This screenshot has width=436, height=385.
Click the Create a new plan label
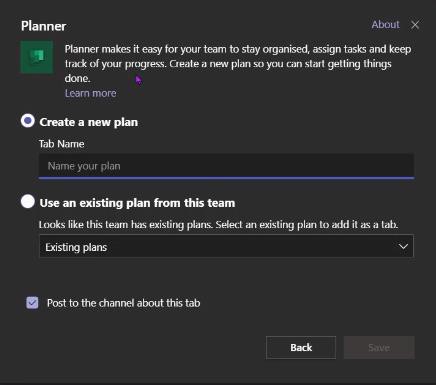click(89, 122)
